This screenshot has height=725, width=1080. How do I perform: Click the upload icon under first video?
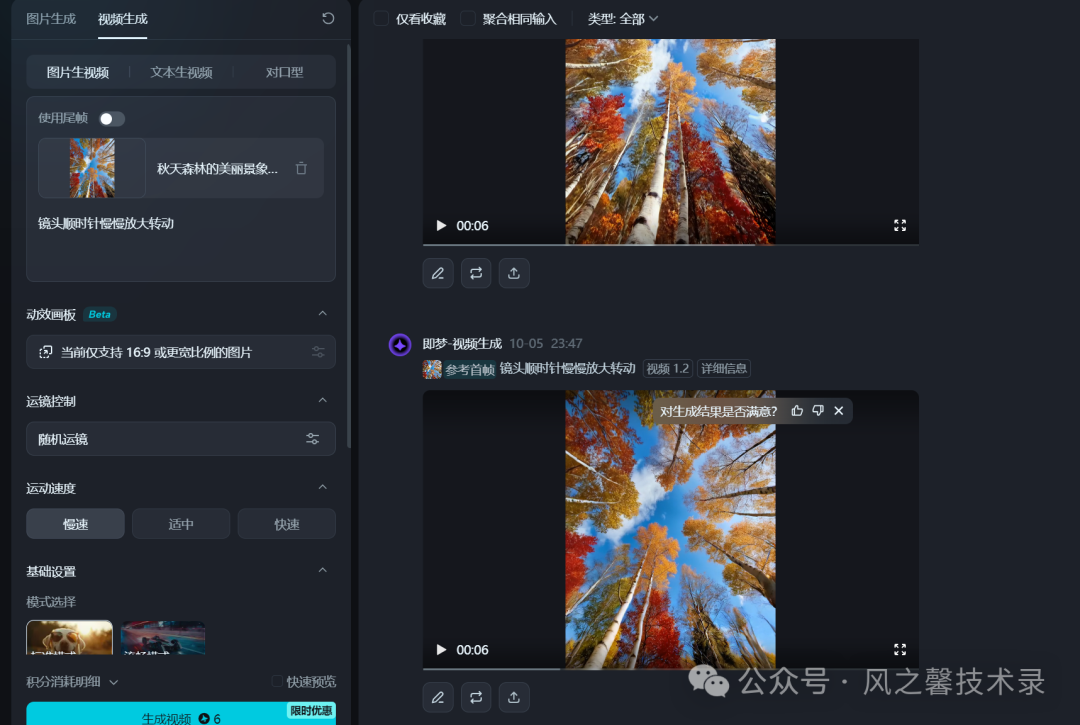(514, 273)
